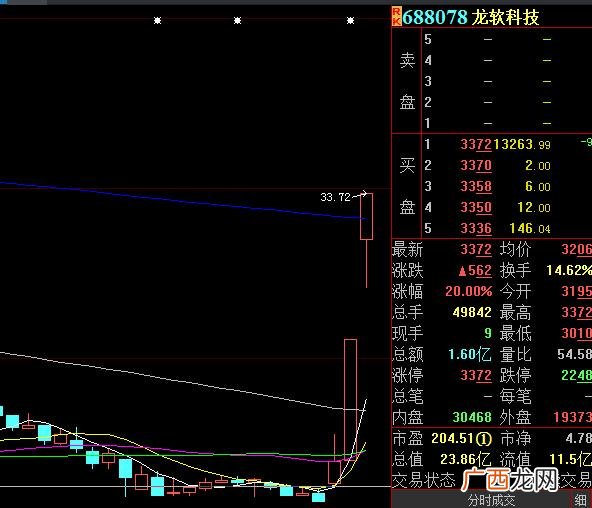
Task: Click the 最低 value 3010
Action: pos(577,333)
